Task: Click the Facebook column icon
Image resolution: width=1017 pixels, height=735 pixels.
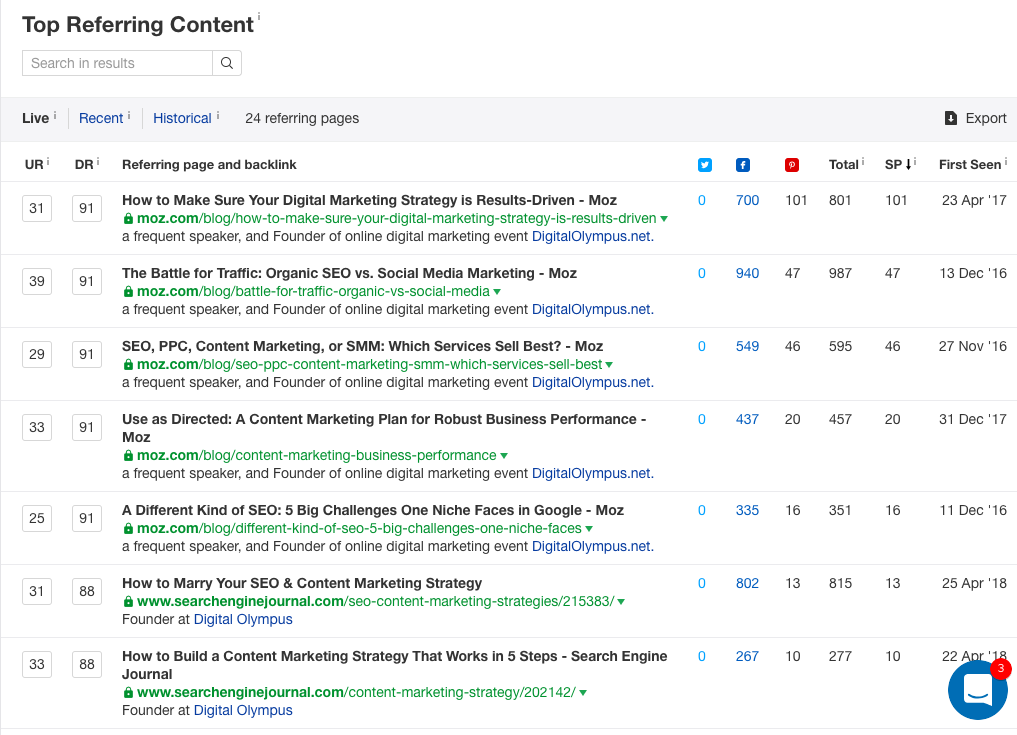Action: pyautogui.click(x=743, y=165)
